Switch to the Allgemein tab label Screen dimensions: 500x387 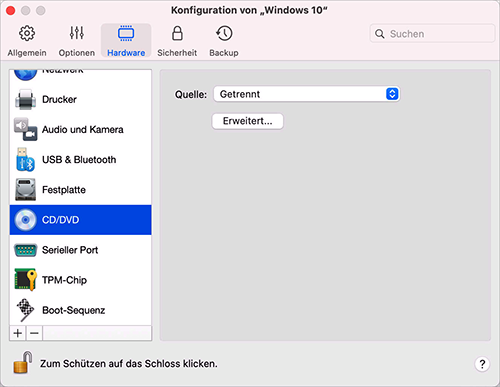tap(27, 53)
